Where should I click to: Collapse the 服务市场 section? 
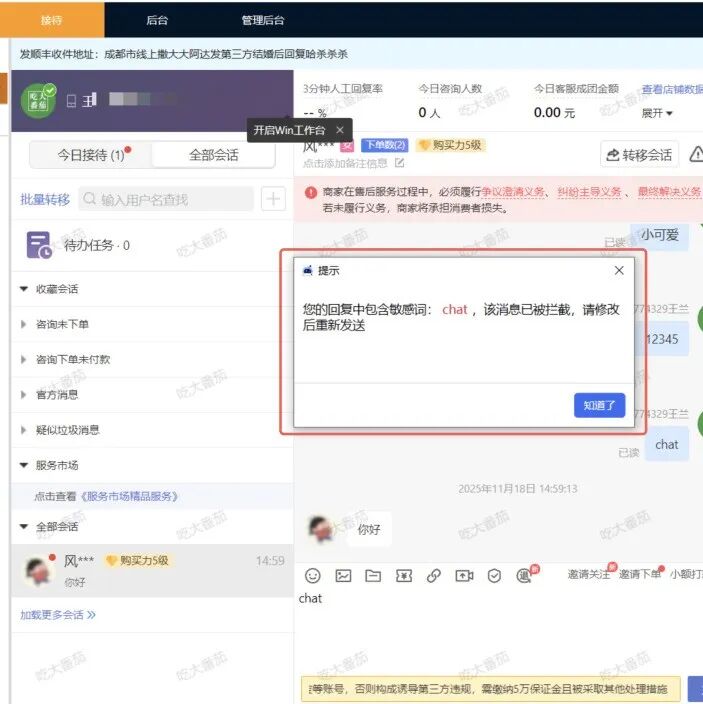(x=24, y=465)
